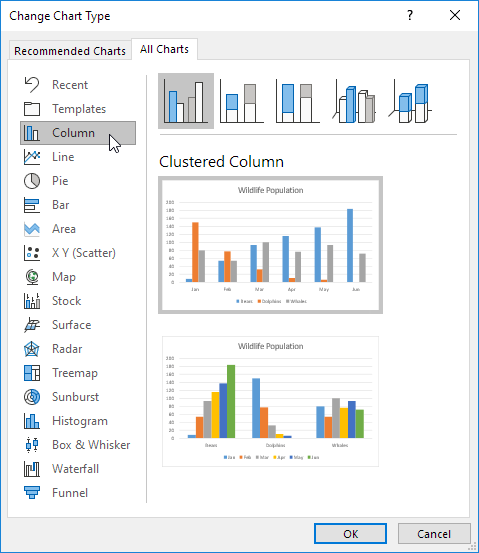
Task: Select the Map chart category
Action: (78, 277)
